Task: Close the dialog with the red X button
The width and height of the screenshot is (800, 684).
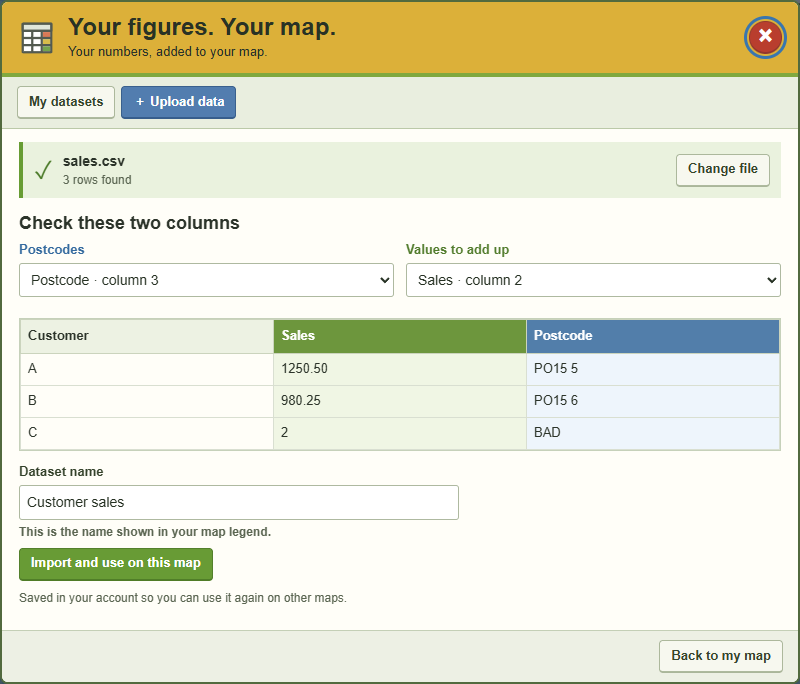Action: (765, 37)
